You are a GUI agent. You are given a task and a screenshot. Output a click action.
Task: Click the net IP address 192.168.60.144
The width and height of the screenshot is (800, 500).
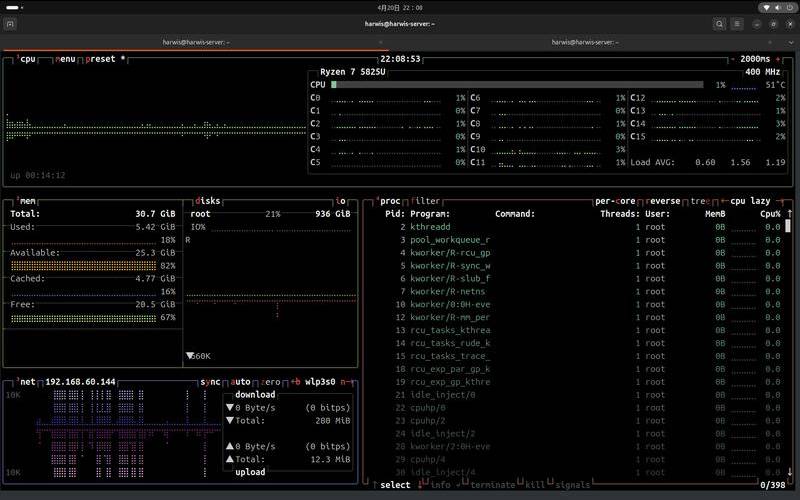click(x=81, y=382)
